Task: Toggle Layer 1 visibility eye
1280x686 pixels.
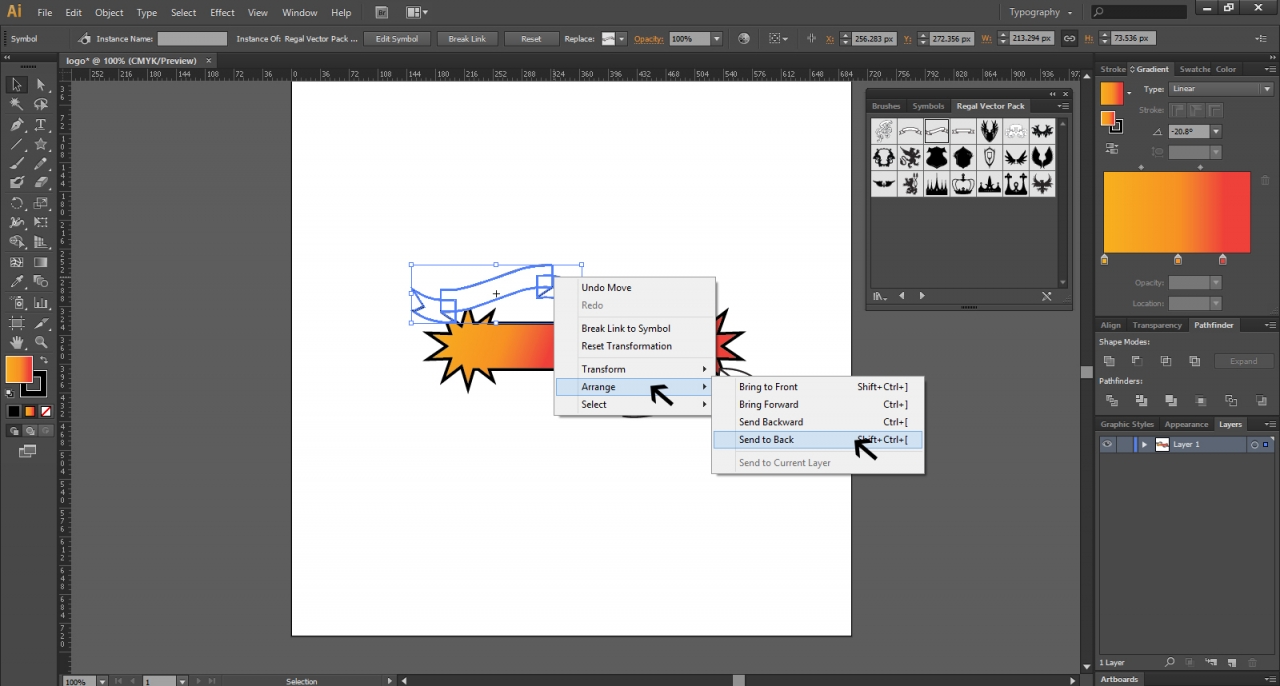Action: 1107,445
